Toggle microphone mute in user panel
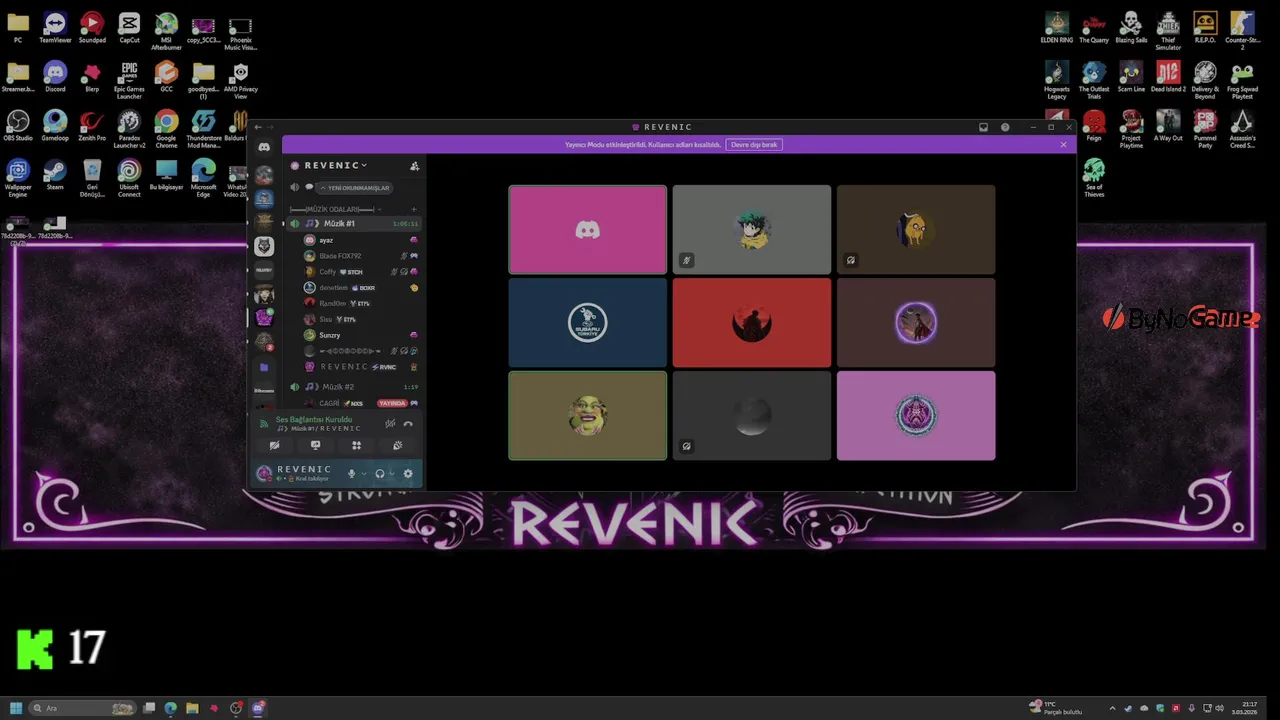 click(351, 474)
